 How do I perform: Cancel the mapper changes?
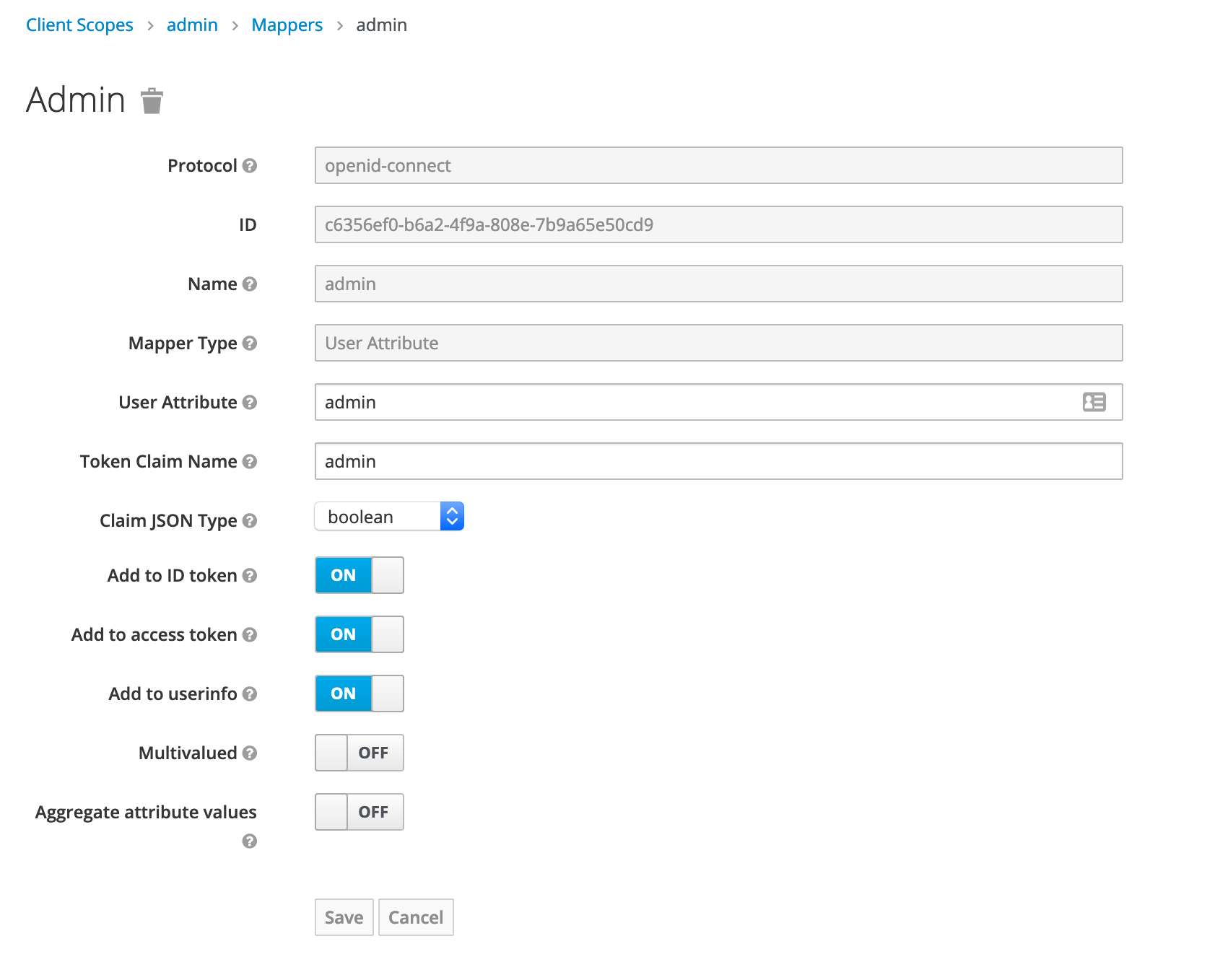(x=416, y=917)
